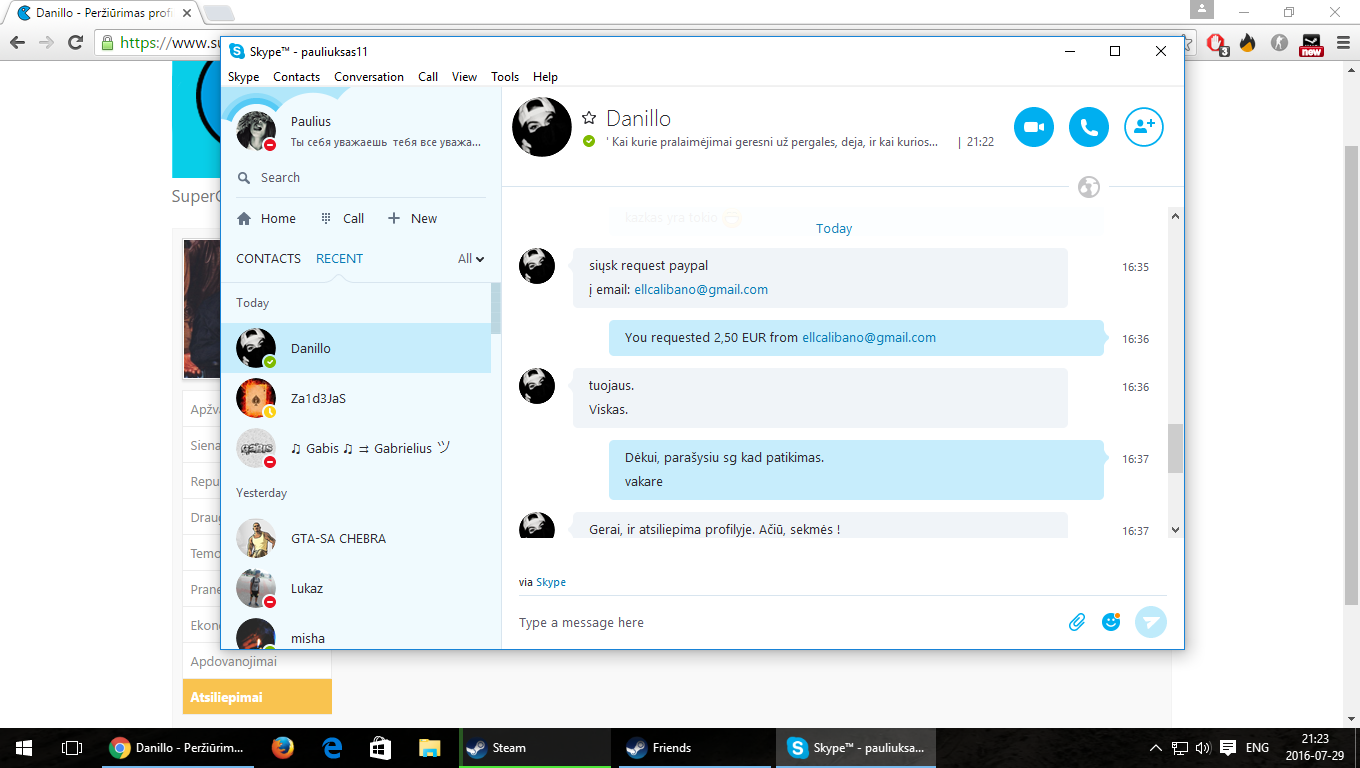Open the Action Center notifications icon
This screenshot has height=768, width=1360.
click(x=1227, y=747)
